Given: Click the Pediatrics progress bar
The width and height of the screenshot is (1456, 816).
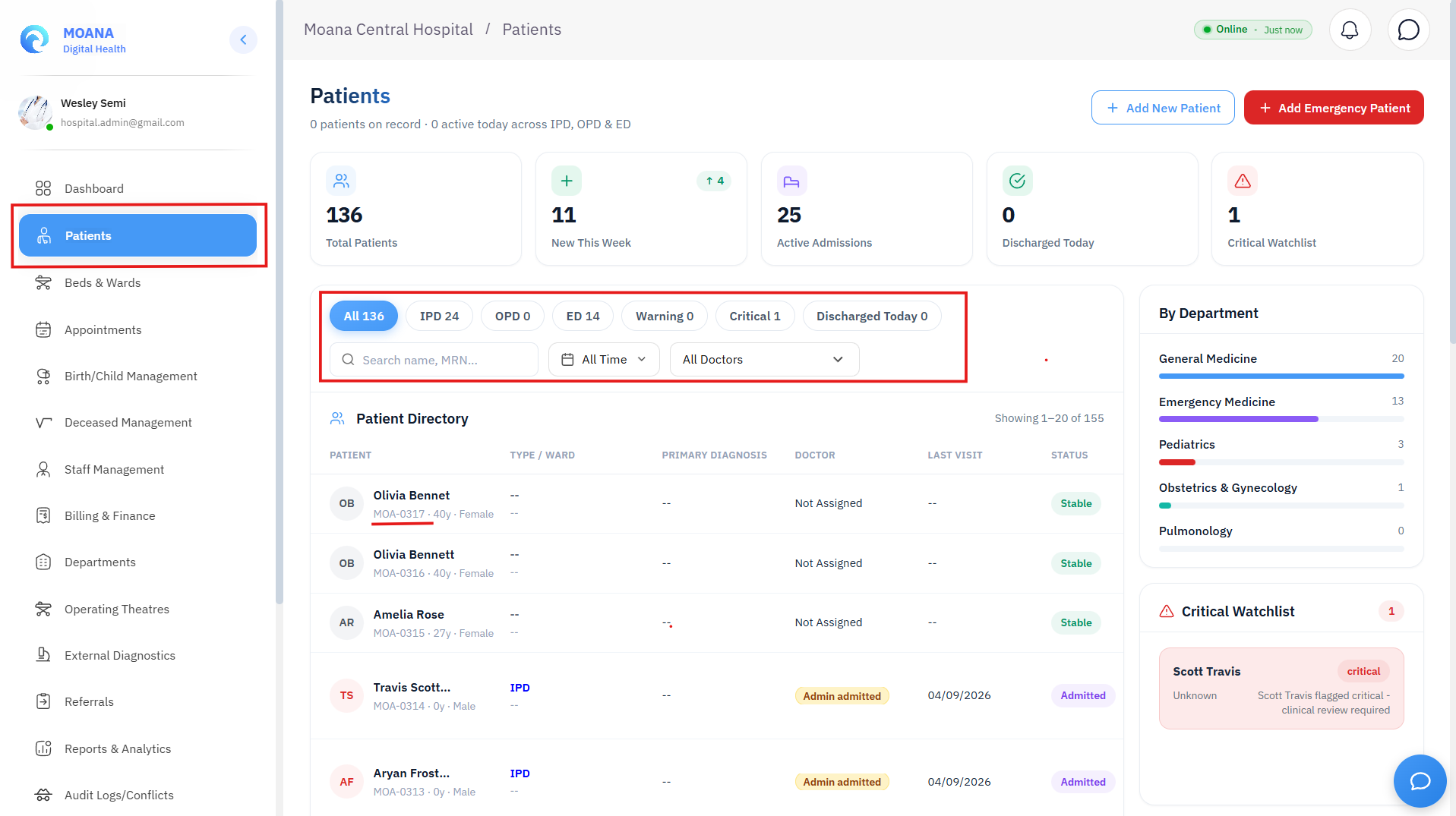Looking at the screenshot, I should (x=1281, y=462).
